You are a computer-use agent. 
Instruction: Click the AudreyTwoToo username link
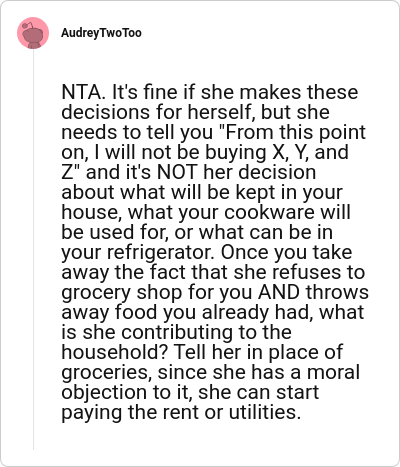(101, 33)
